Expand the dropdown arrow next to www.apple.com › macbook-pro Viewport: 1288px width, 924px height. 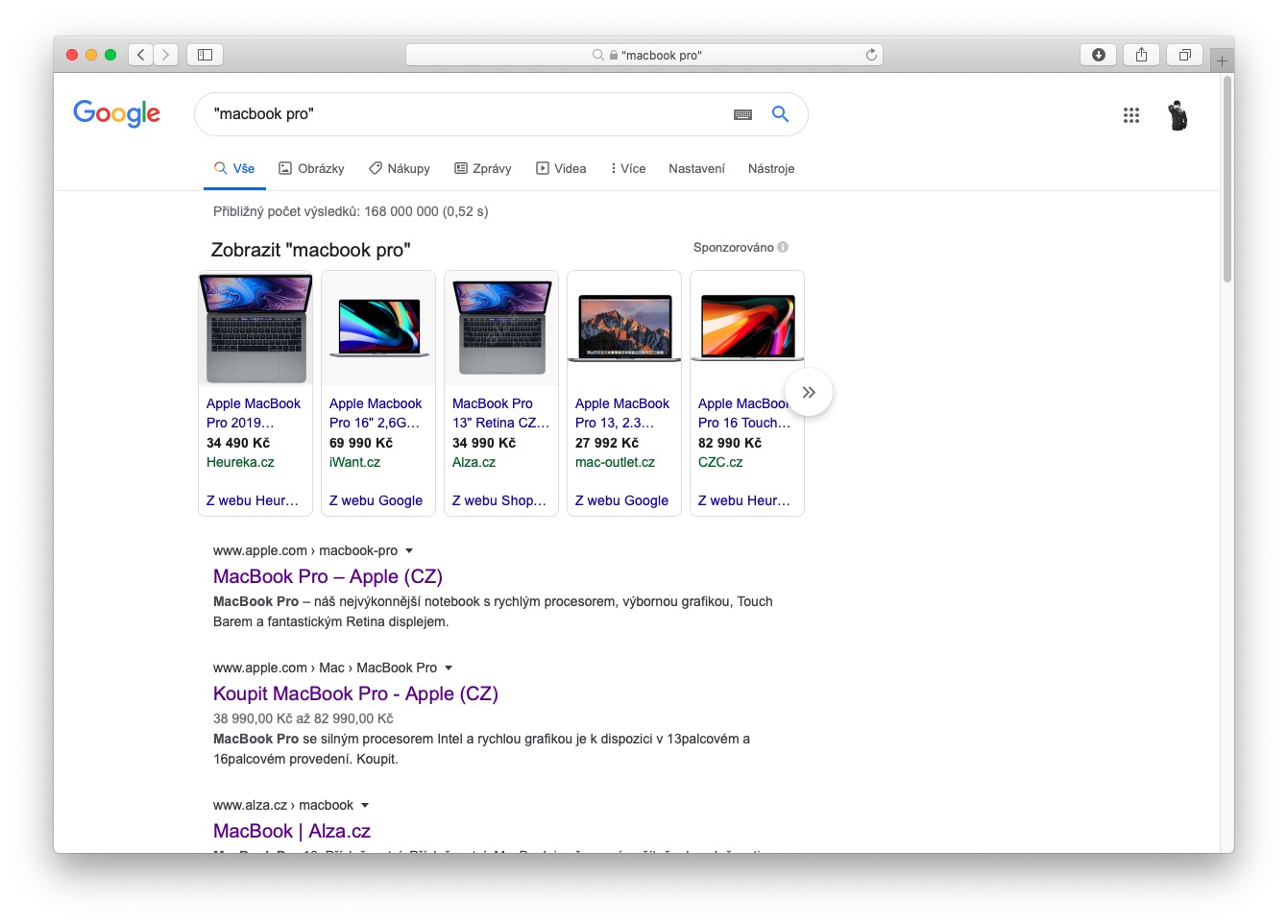(x=409, y=551)
